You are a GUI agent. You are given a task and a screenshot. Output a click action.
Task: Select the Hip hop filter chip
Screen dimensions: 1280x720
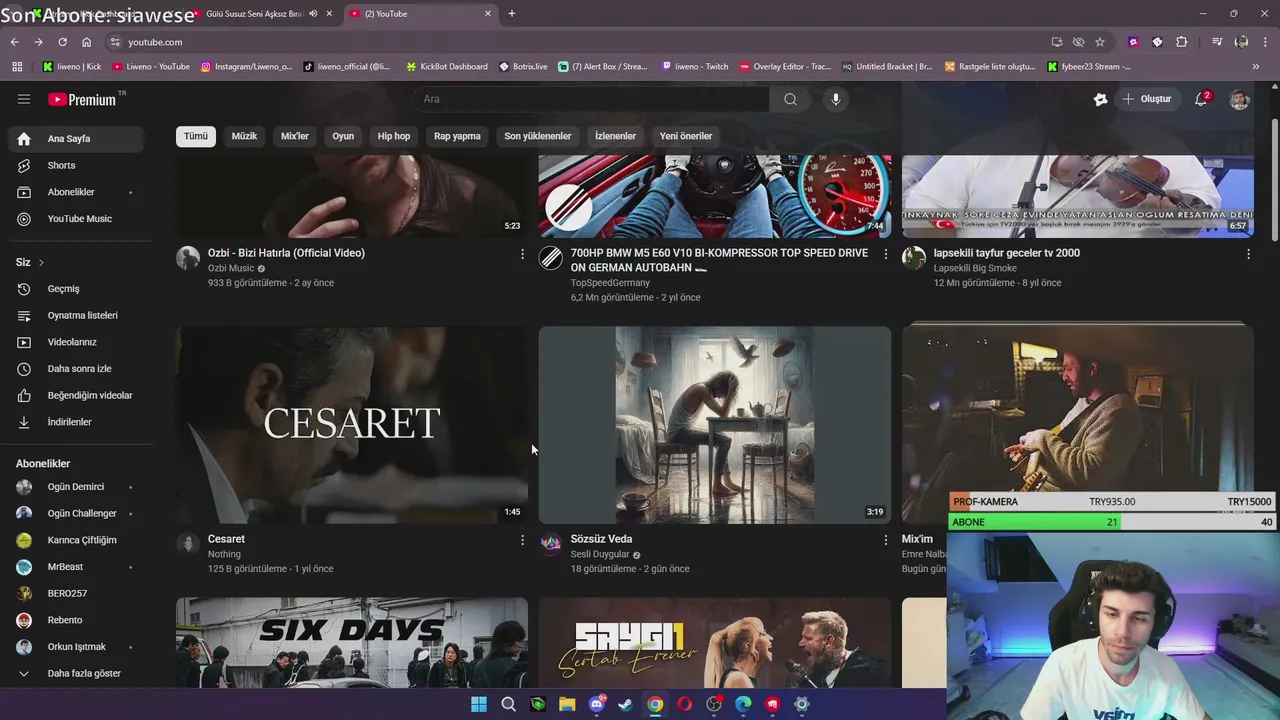pyautogui.click(x=394, y=136)
